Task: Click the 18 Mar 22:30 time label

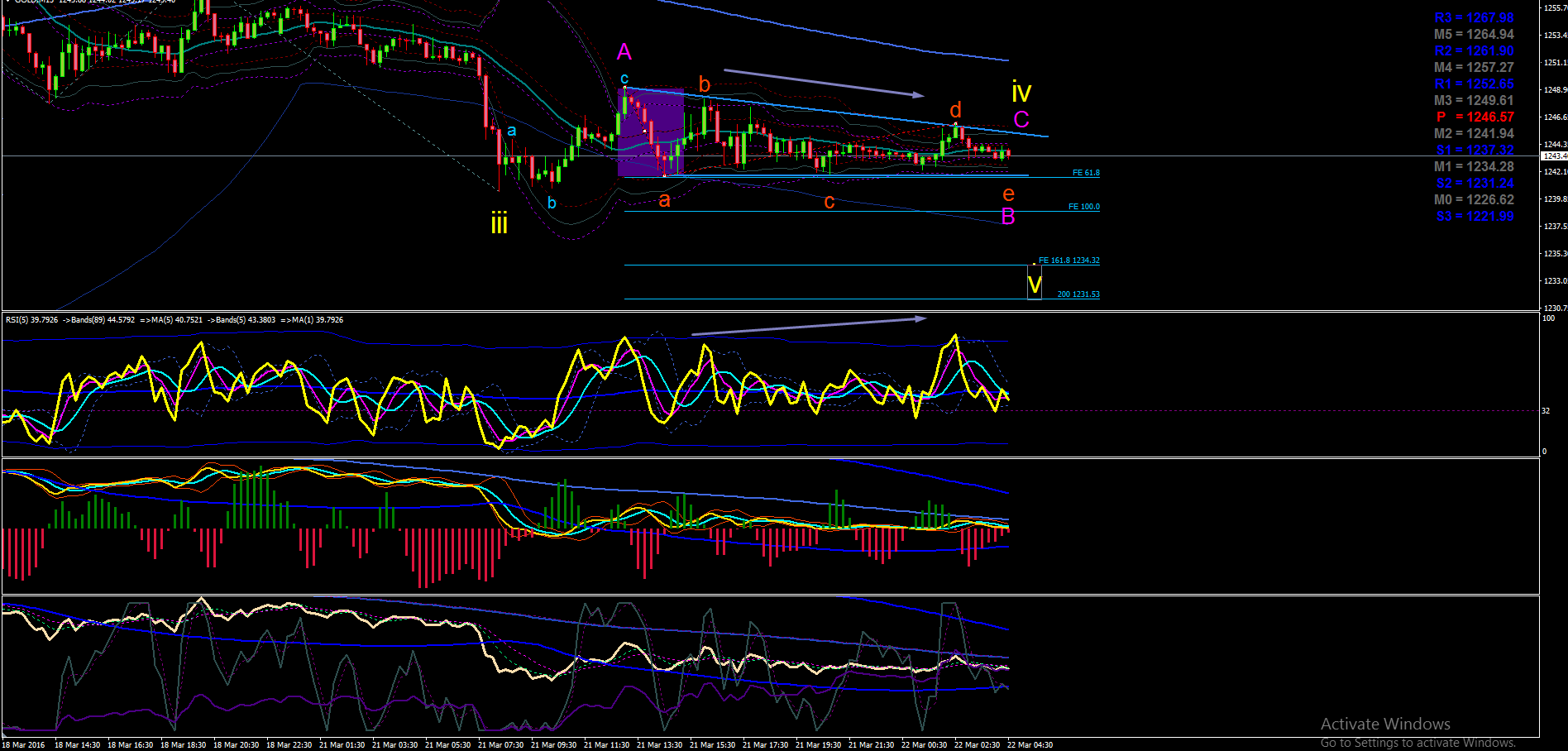Action: pos(289,745)
